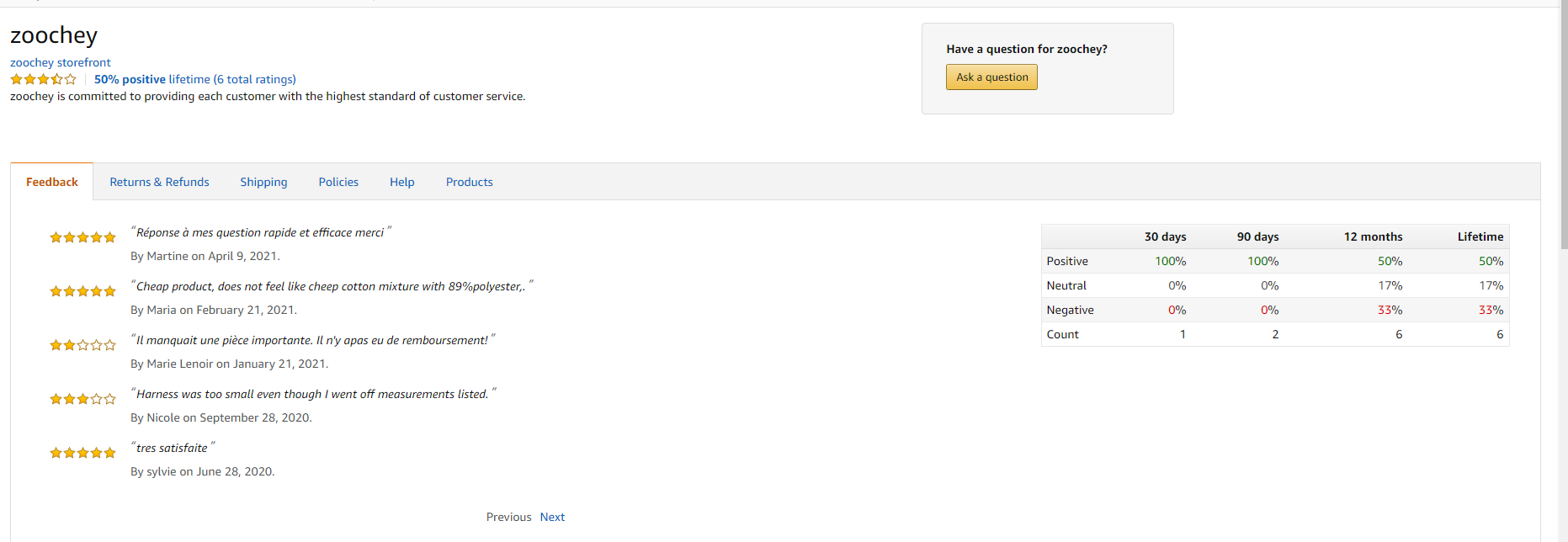Click the five-star rating on Maria's review
This screenshot has height=542, width=1568.
tap(82, 291)
